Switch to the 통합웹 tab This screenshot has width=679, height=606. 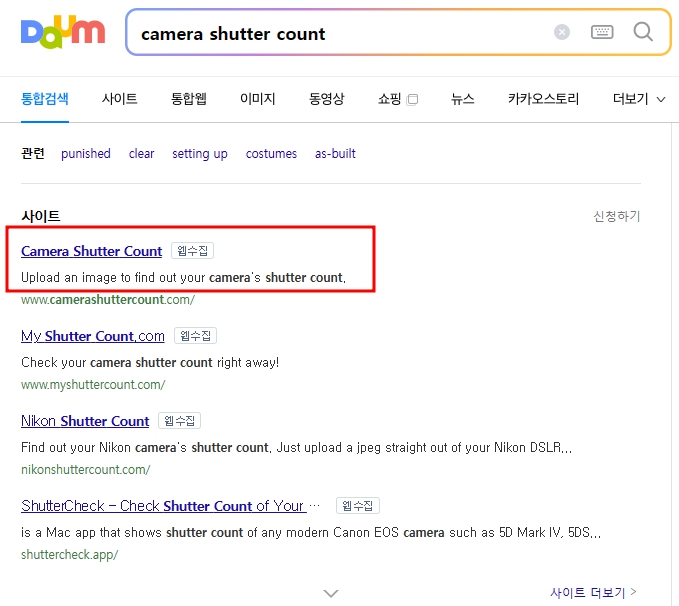(188, 99)
